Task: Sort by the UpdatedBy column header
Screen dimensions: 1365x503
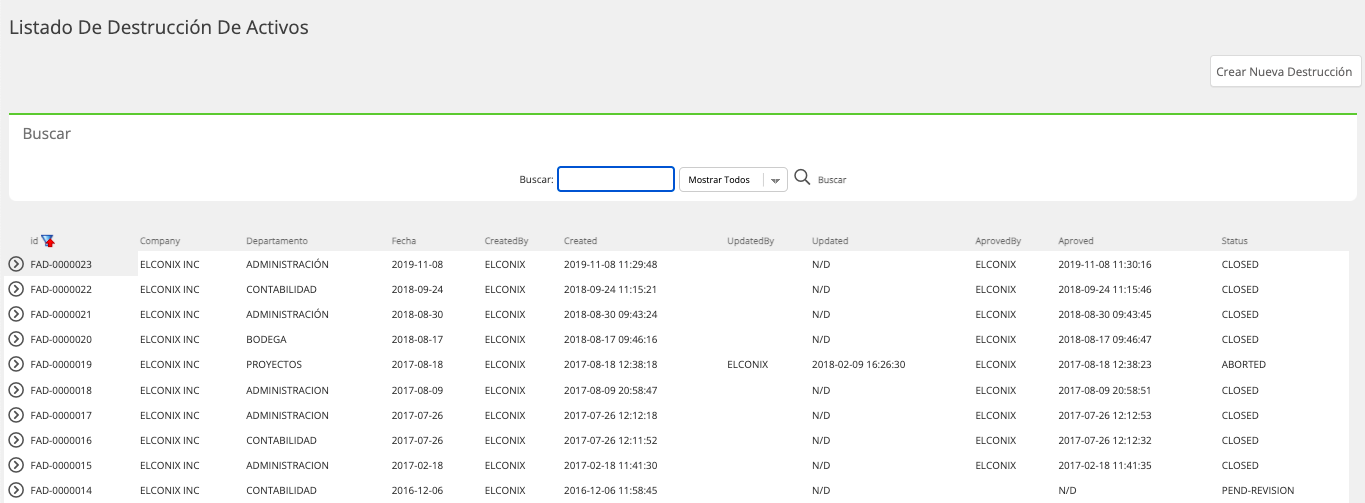Action: (751, 241)
